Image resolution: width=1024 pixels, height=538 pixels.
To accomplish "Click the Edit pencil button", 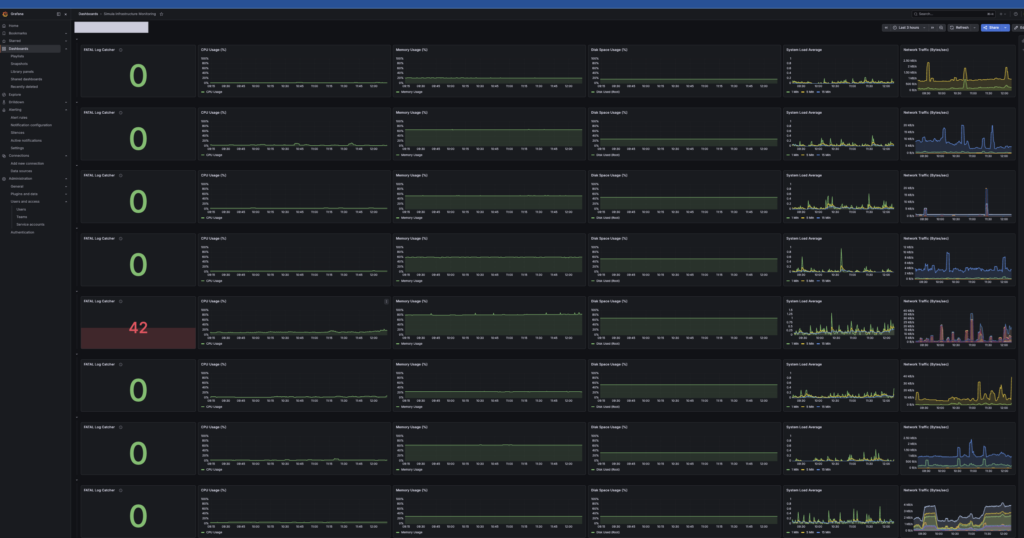I will click(1017, 27).
